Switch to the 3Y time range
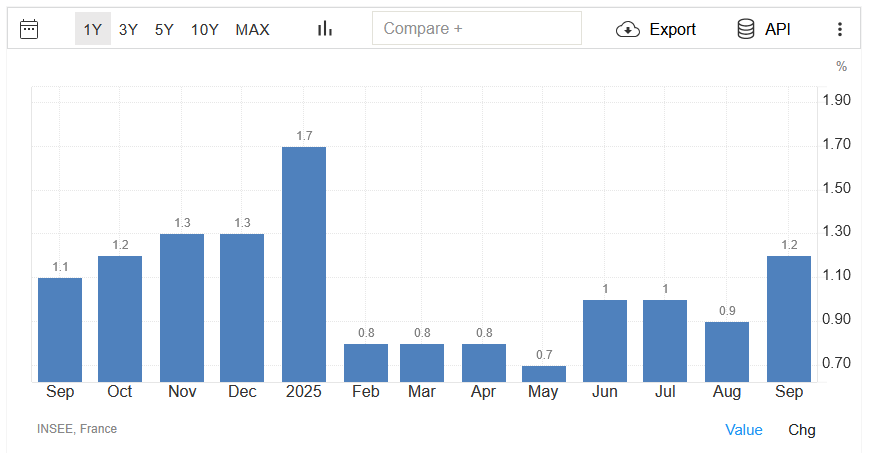The image size is (870, 453). pyautogui.click(x=128, y=29)
